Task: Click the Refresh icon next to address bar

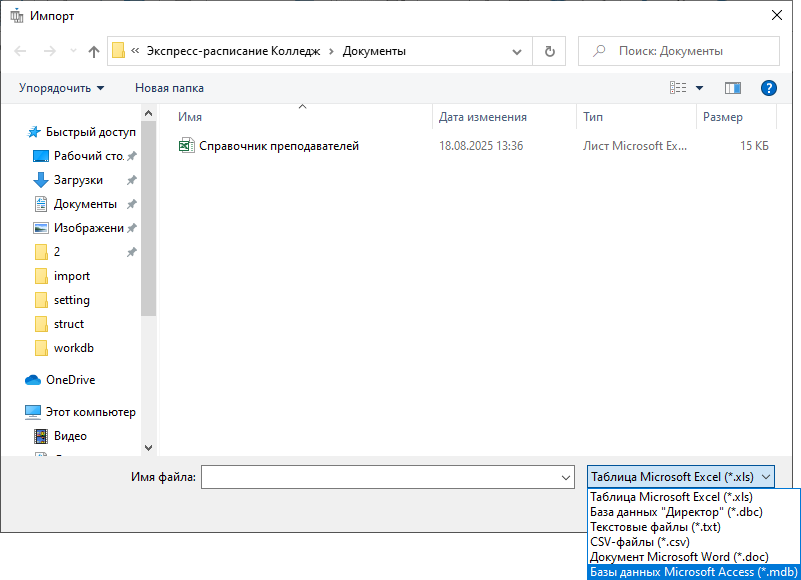Action: 549,51
